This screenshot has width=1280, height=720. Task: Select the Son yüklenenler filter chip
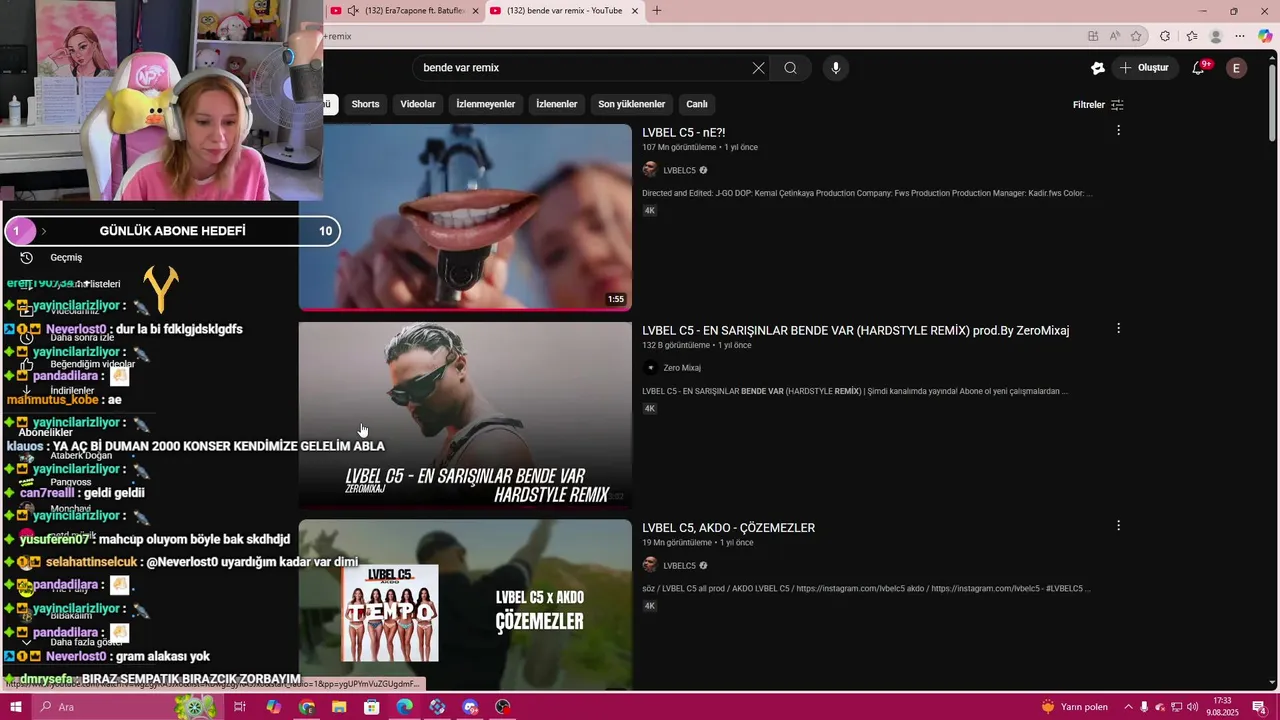pos(631,104)
